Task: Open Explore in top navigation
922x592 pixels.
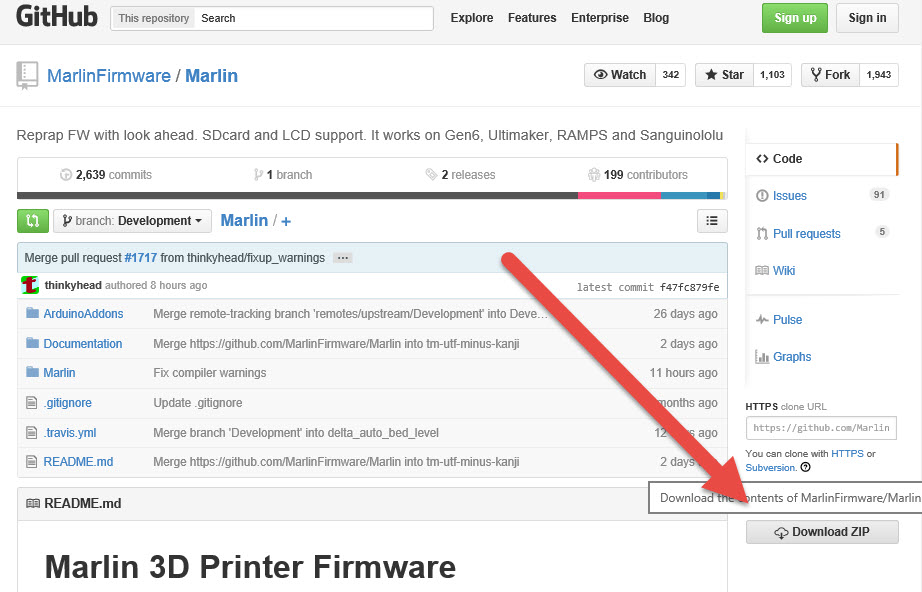Action: coord(472,18)
